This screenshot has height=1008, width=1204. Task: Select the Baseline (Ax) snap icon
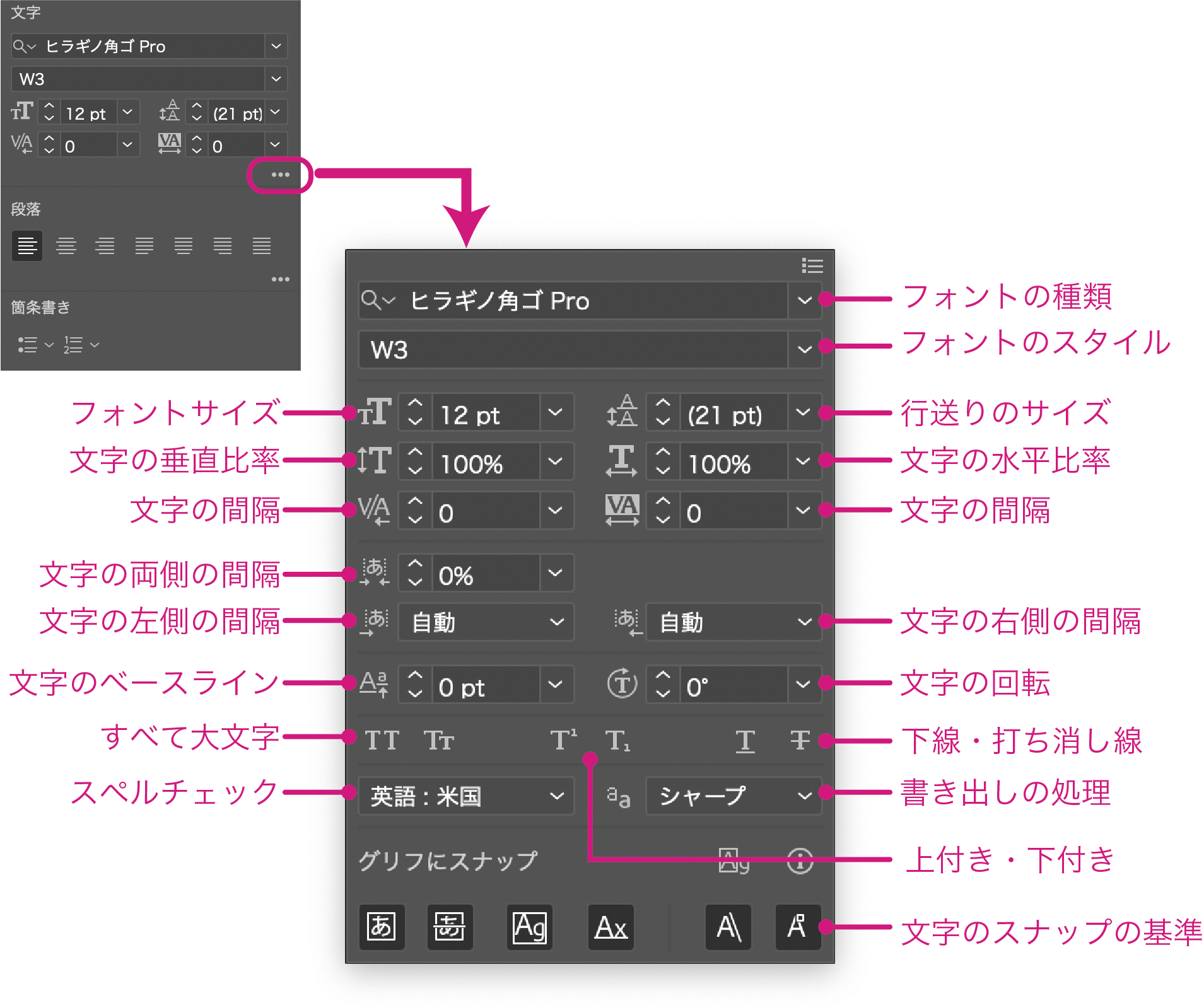click(611, 927)
